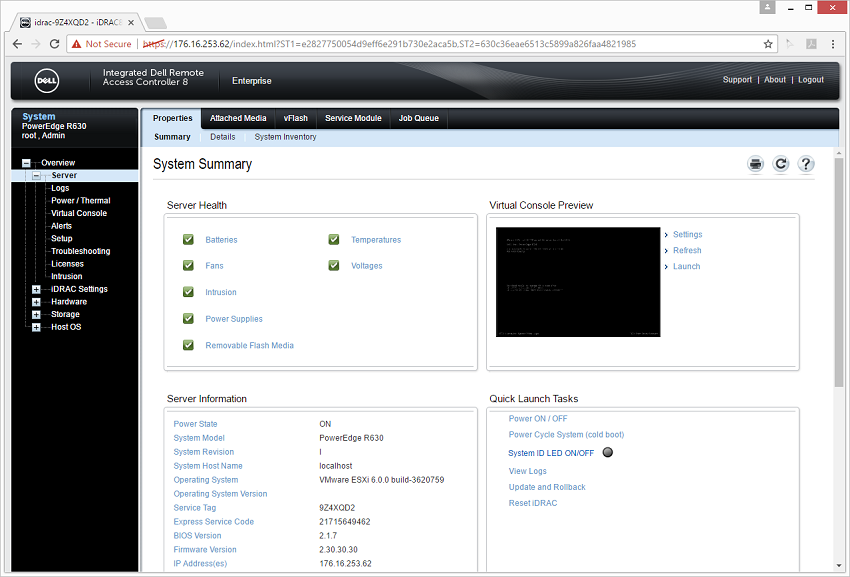
Task: Click the Removable Flash Media check icon
Action: pos(188,345)
